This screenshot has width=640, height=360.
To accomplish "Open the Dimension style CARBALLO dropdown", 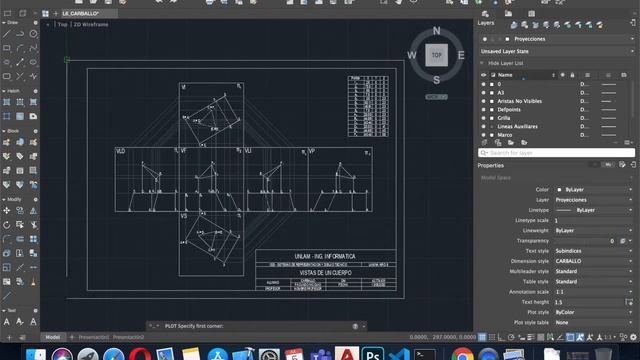I will pyautogui.click(x=594, y=261).
